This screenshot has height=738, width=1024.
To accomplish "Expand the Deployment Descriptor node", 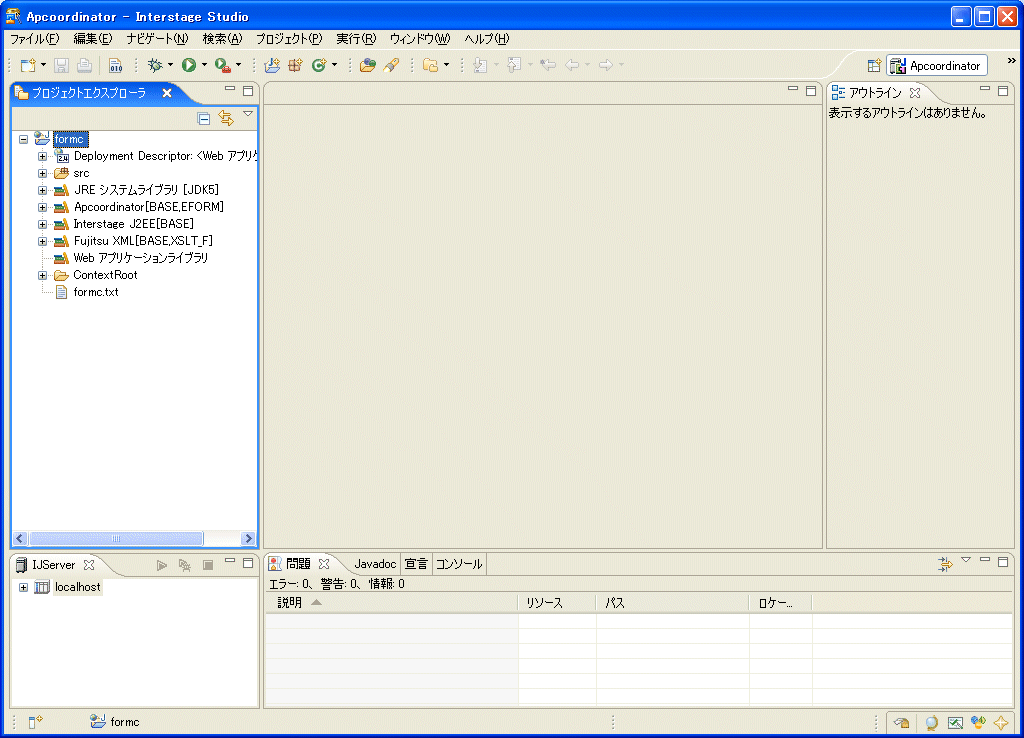I will click(x=42, y=156).
